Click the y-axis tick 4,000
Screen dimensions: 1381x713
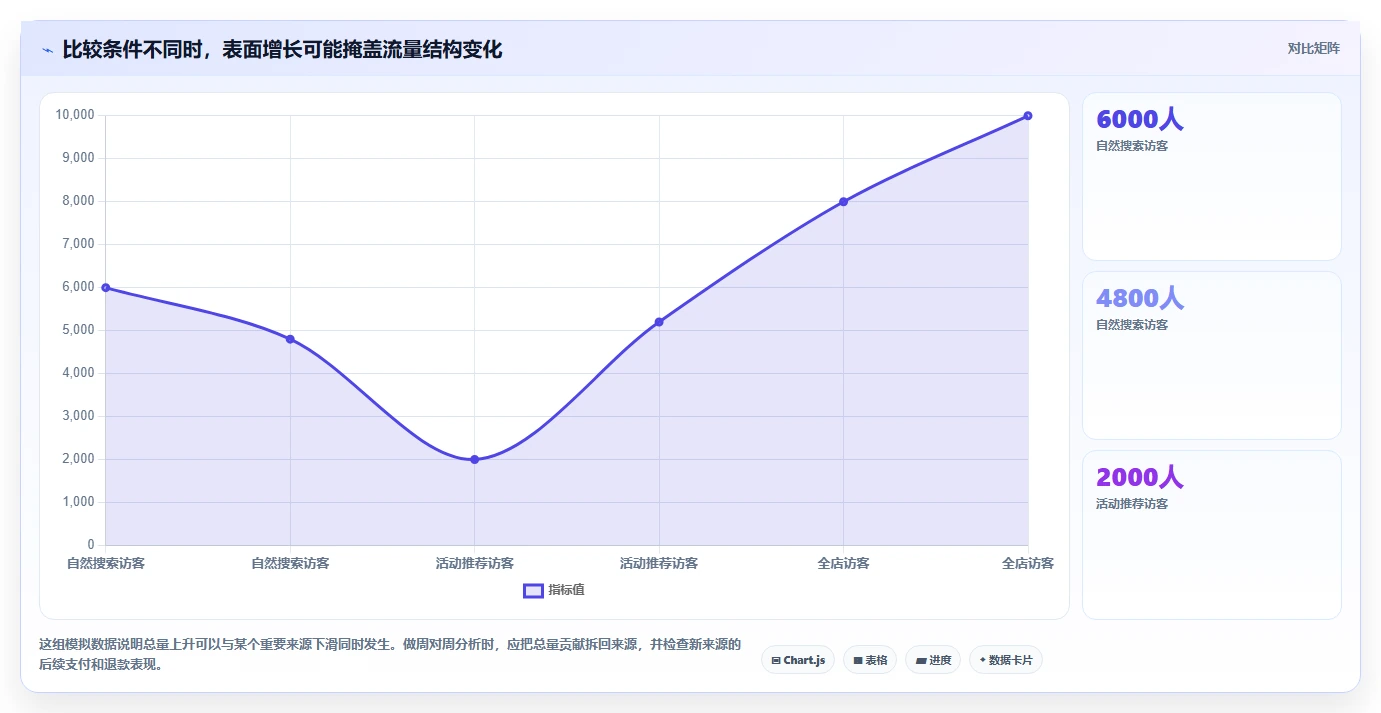pos(78,373)
